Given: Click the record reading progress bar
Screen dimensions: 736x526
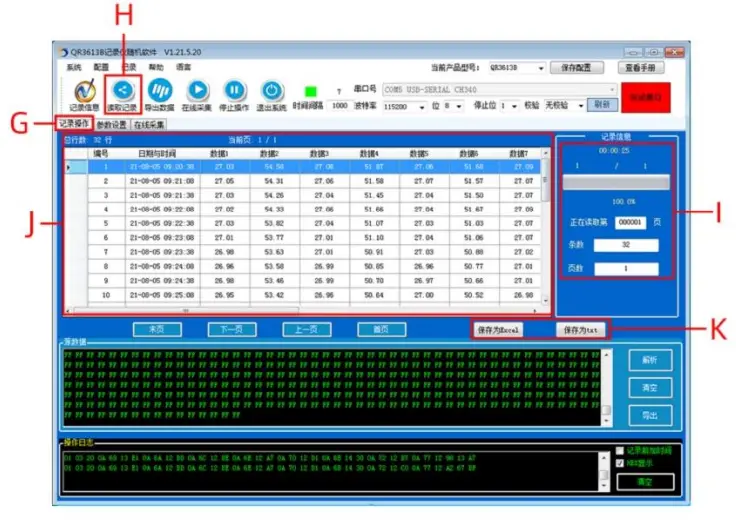Looking at the screenshot, I should click(616, 183).
